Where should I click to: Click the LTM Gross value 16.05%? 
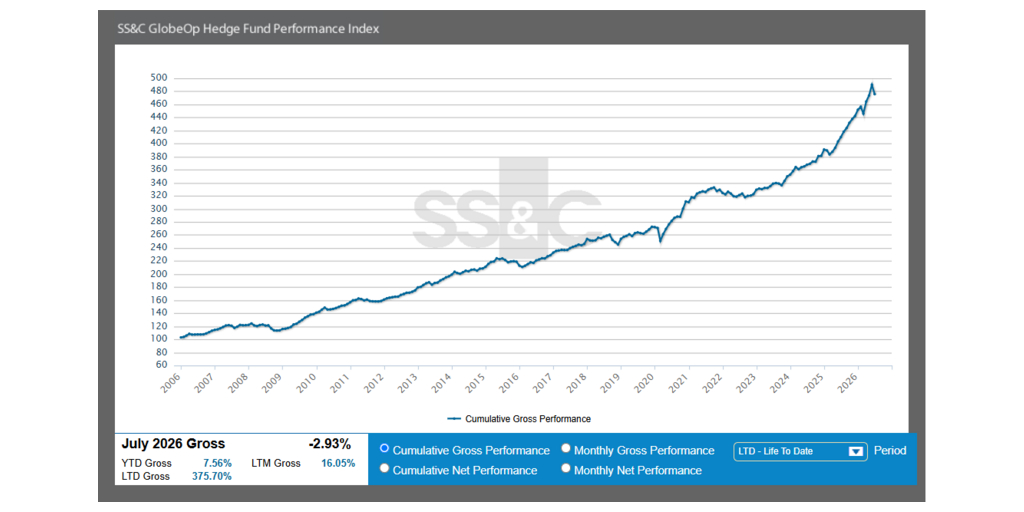(338, 463)
